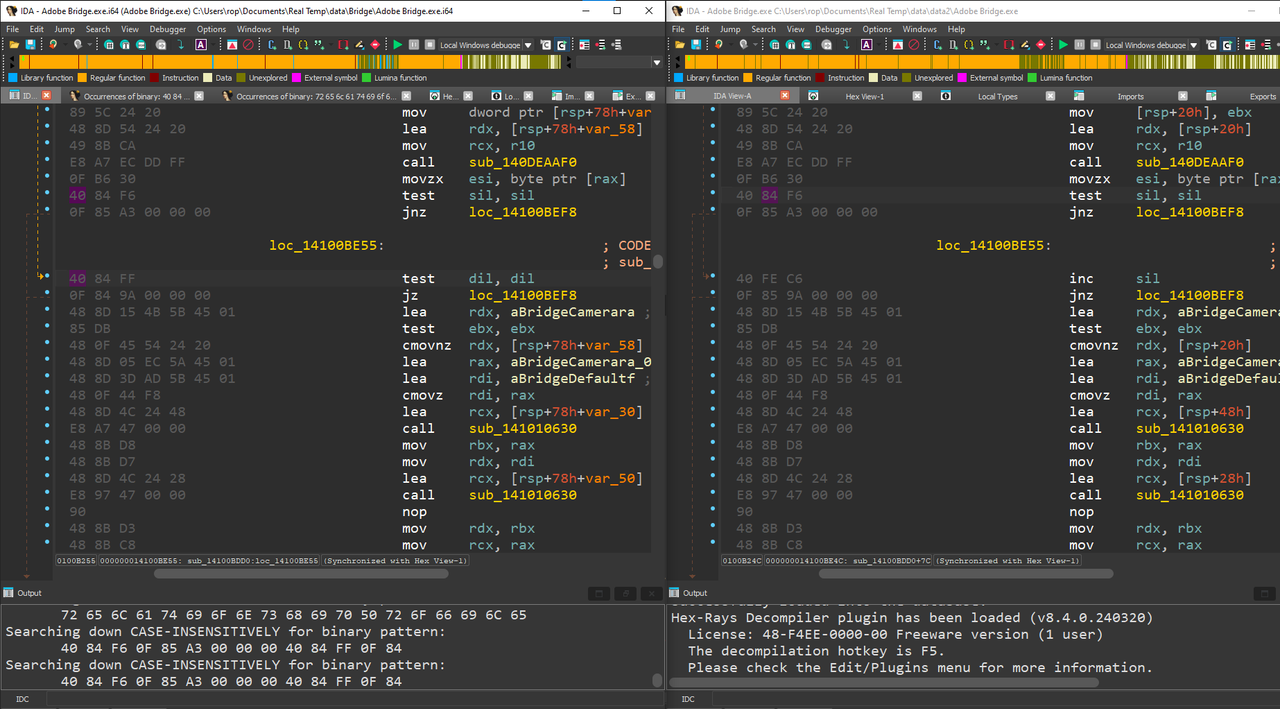Image resolution: width=1280 pixels, height=709 pixels.
Task: Open file icon in left IDA window toolbar
Action: point(14,45)
